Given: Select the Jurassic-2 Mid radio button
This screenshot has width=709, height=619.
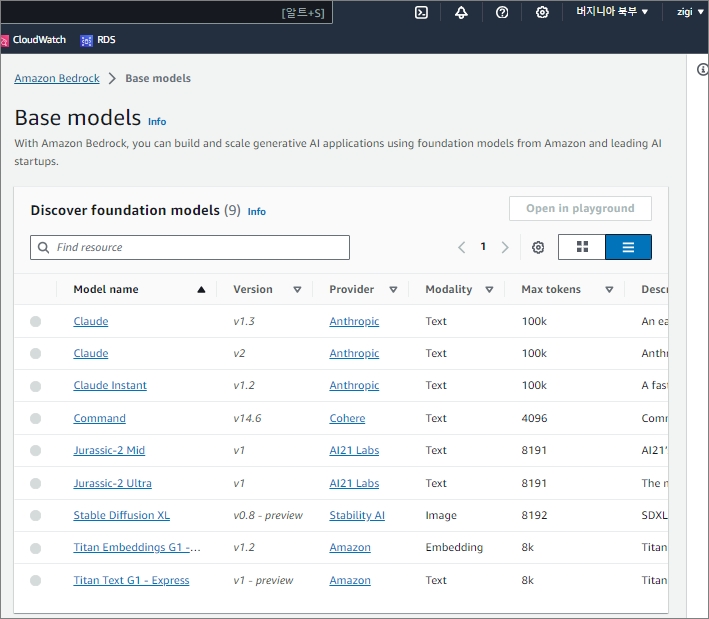Looking at the screenshot, I should 35,451.
